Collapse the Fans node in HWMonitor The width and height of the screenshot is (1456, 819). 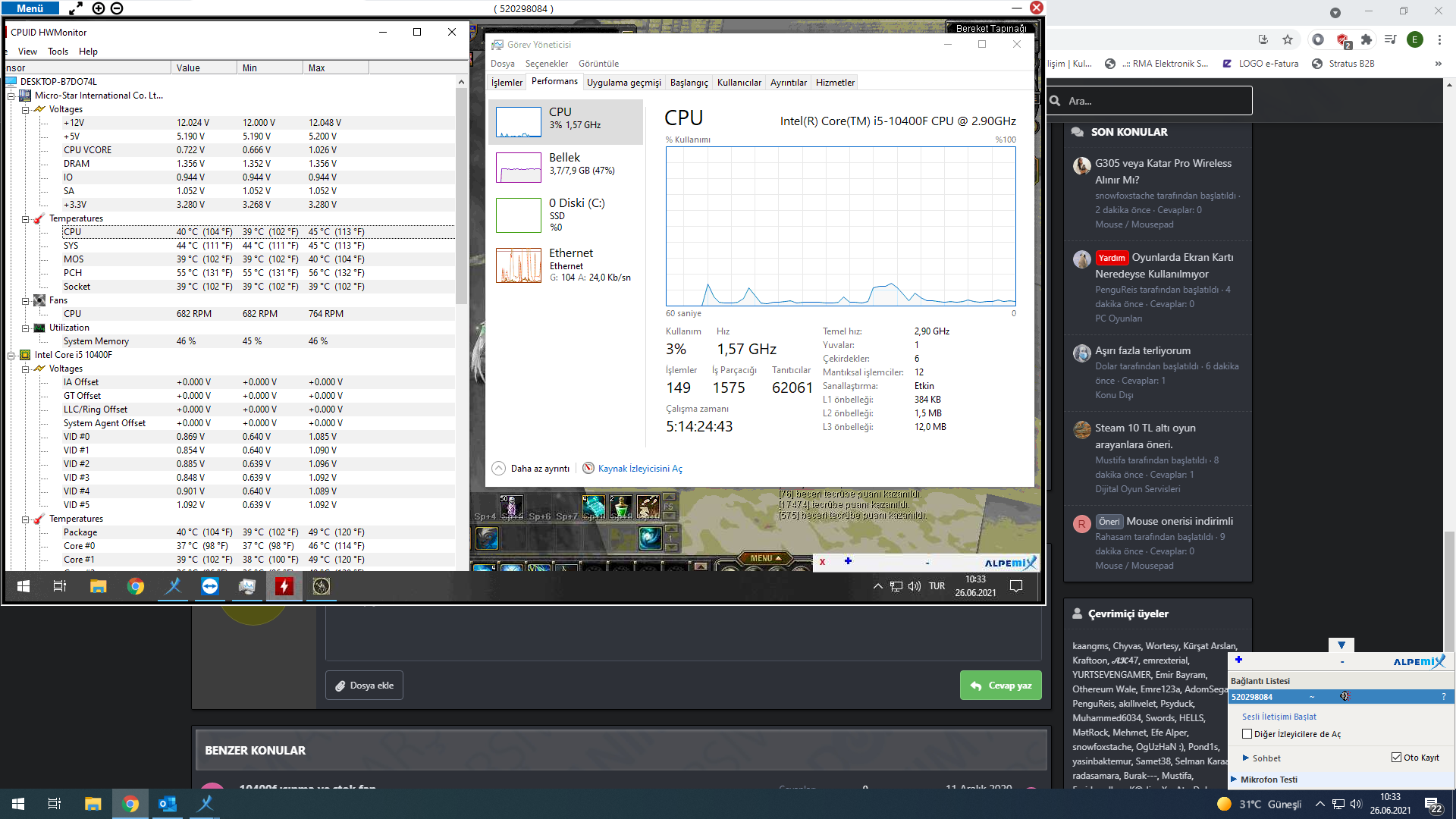pyautogui.click(x=25, y=301)
